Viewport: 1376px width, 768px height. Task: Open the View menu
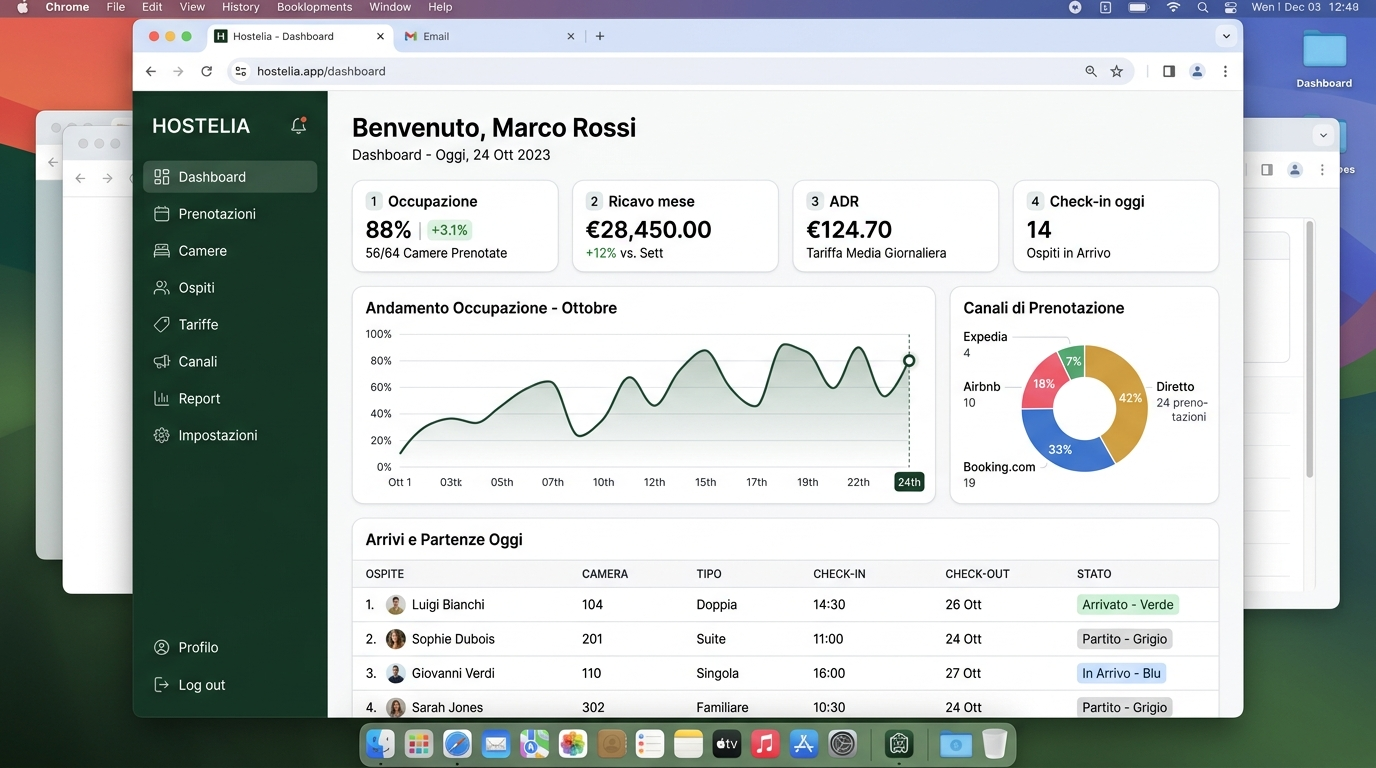click(x=192, y=7)
